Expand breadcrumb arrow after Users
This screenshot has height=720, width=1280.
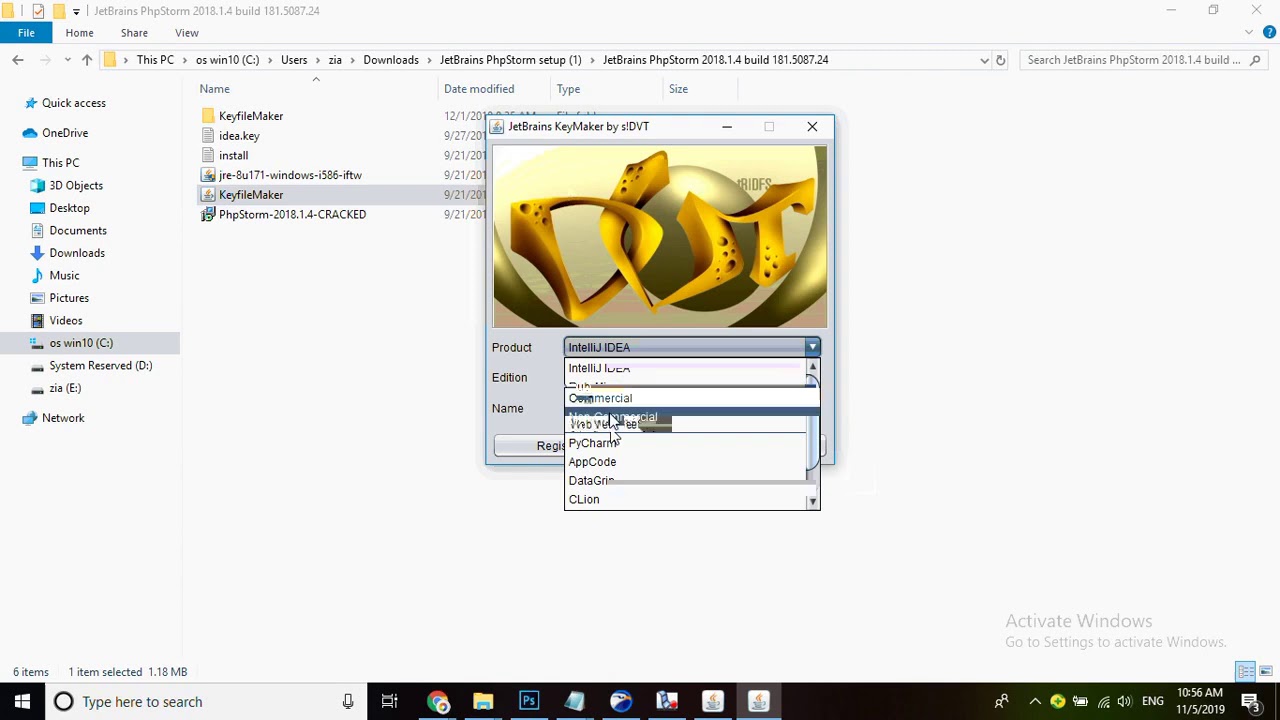click(318, 60)
